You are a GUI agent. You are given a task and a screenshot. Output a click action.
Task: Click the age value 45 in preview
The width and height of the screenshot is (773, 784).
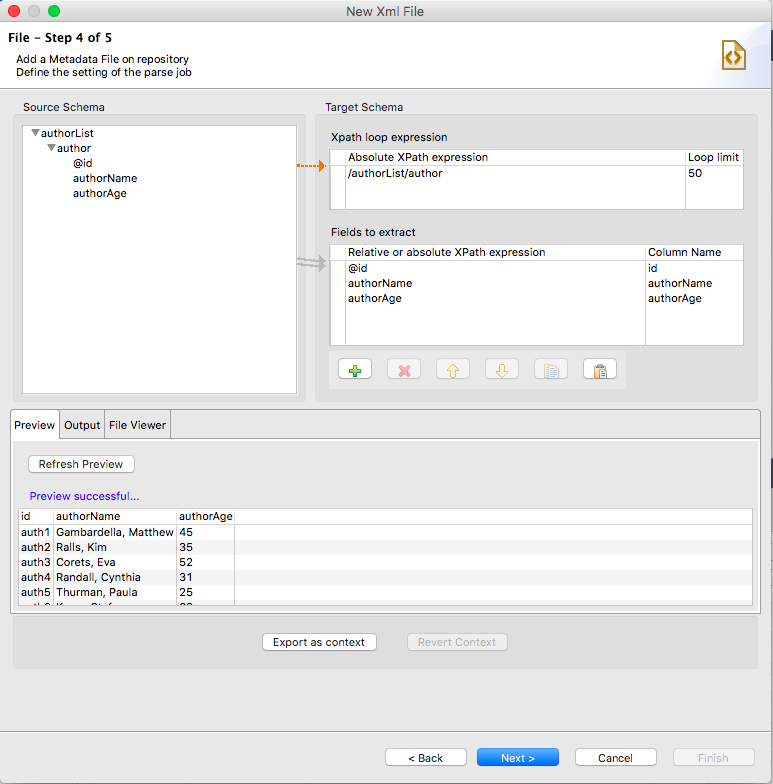coord(206,532)
